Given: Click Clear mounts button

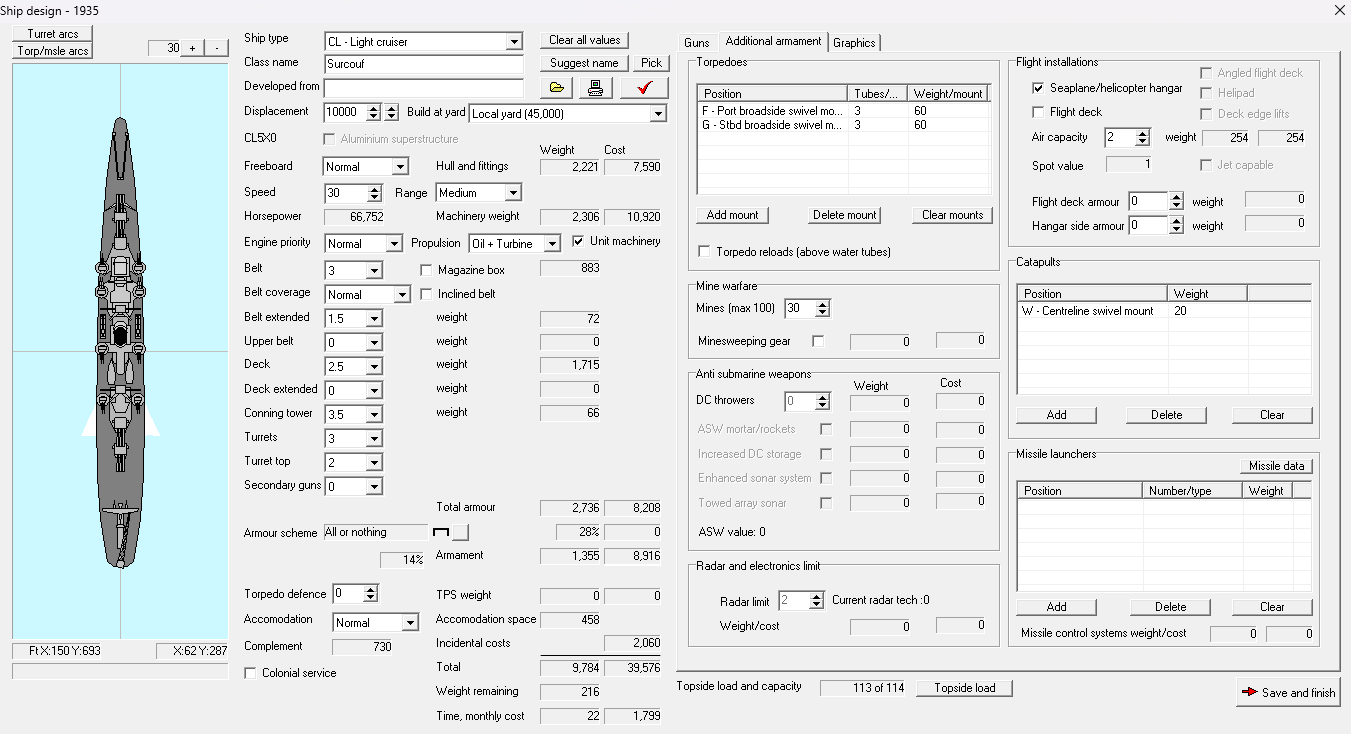Looking at the screenshot, I should (x=952, y=215).
